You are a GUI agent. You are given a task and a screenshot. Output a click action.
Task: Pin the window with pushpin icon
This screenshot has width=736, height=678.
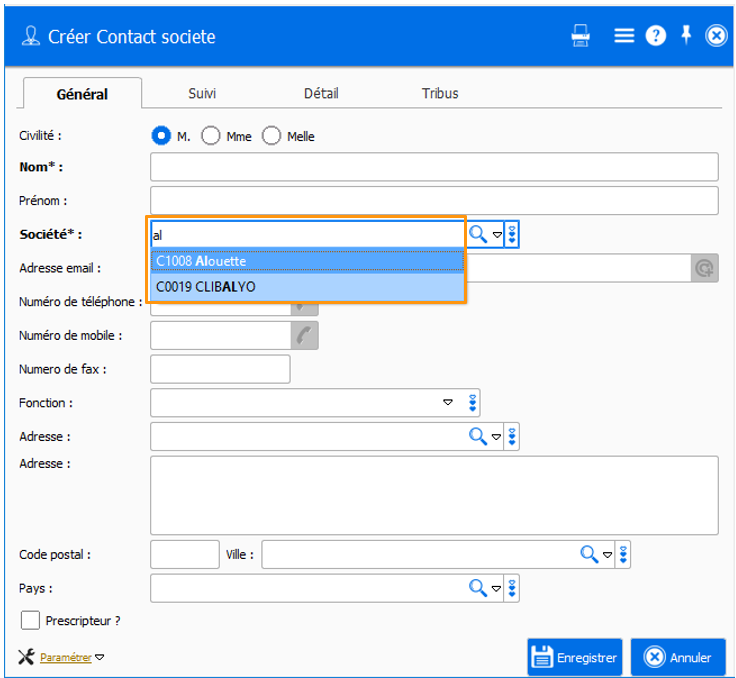(686, 35)
